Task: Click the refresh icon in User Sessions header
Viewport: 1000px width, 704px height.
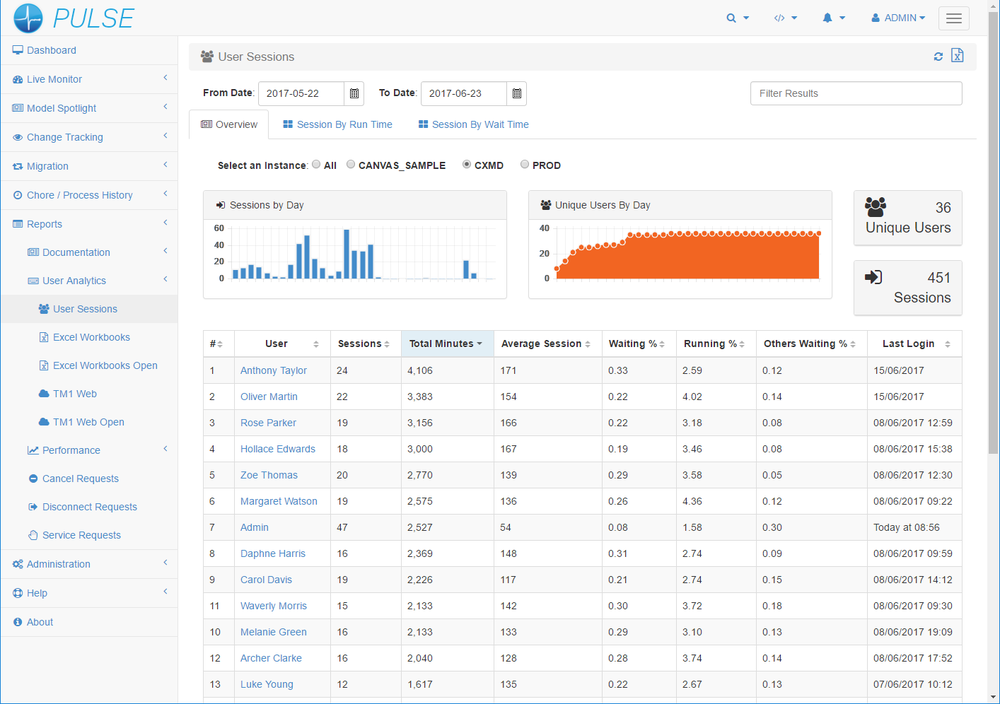Action: (938, 57)
